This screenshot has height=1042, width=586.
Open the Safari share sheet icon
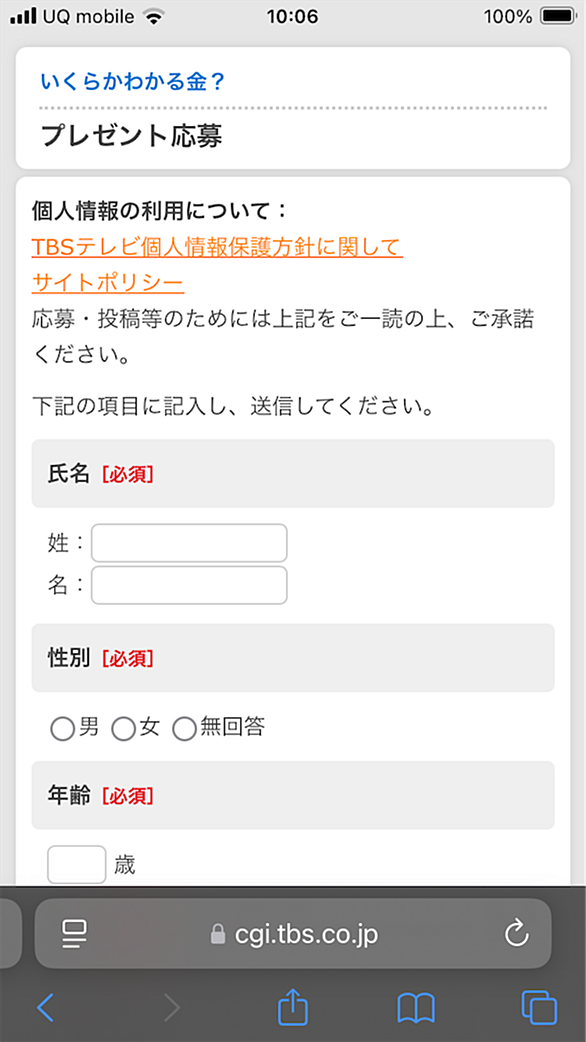pos(293,1006)
